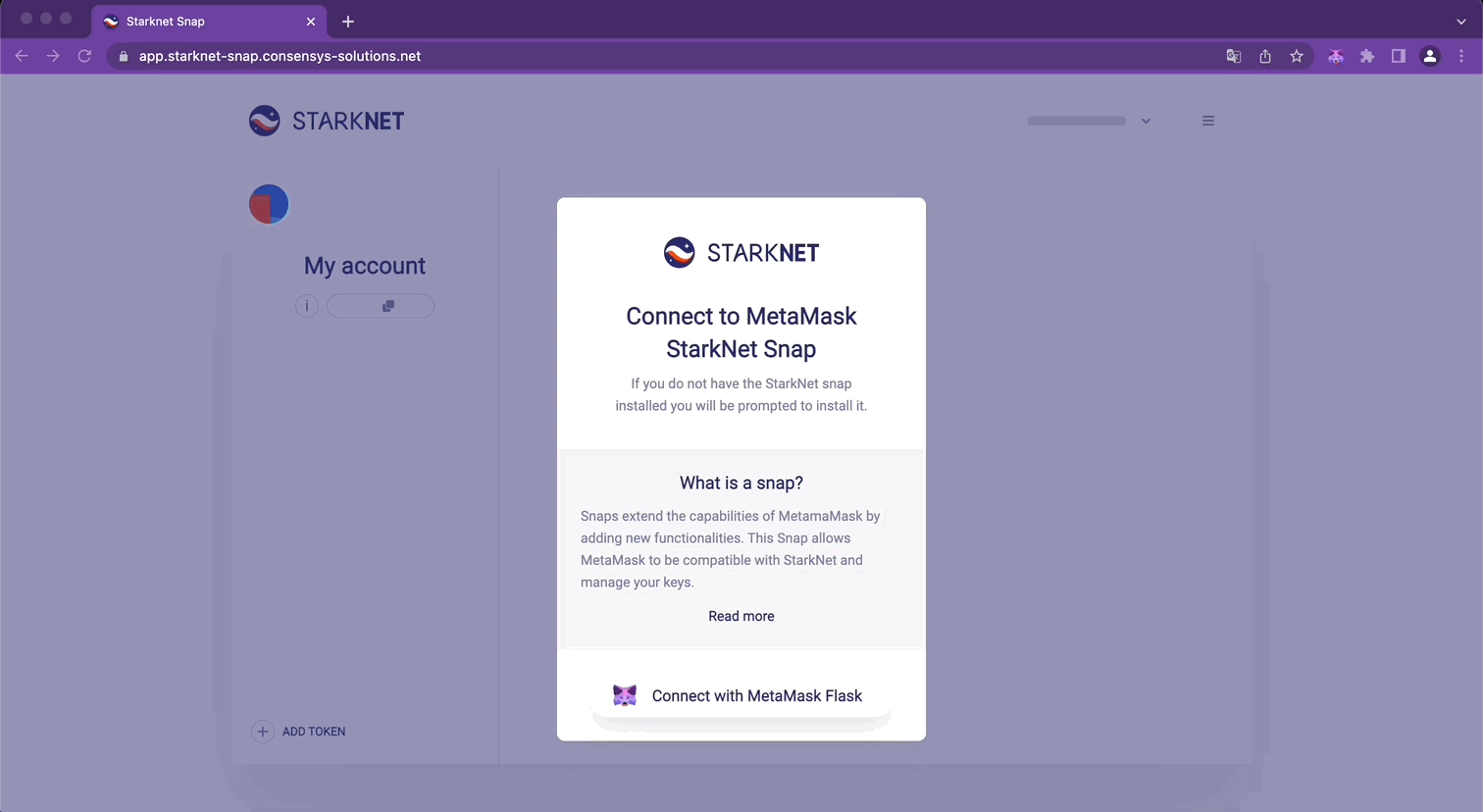
Task: Open the MetaMask Flask extension icon
Action: 1336,56
